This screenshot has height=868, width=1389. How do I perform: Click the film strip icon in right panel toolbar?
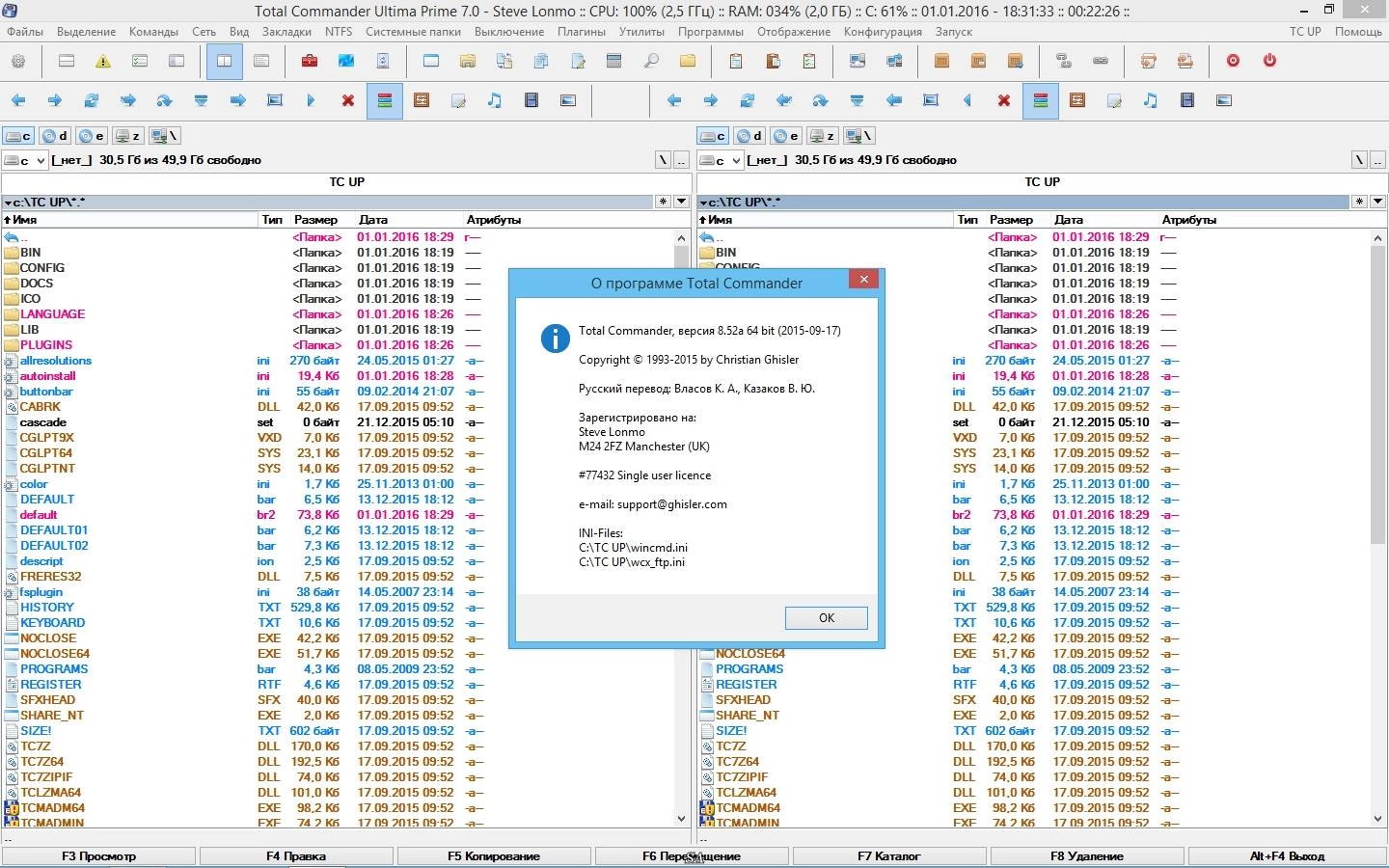1187,100
